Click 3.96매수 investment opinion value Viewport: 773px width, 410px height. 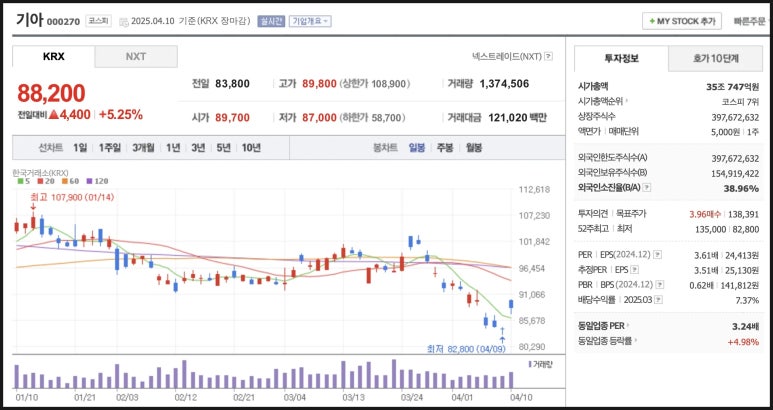(x=705, y=214)
